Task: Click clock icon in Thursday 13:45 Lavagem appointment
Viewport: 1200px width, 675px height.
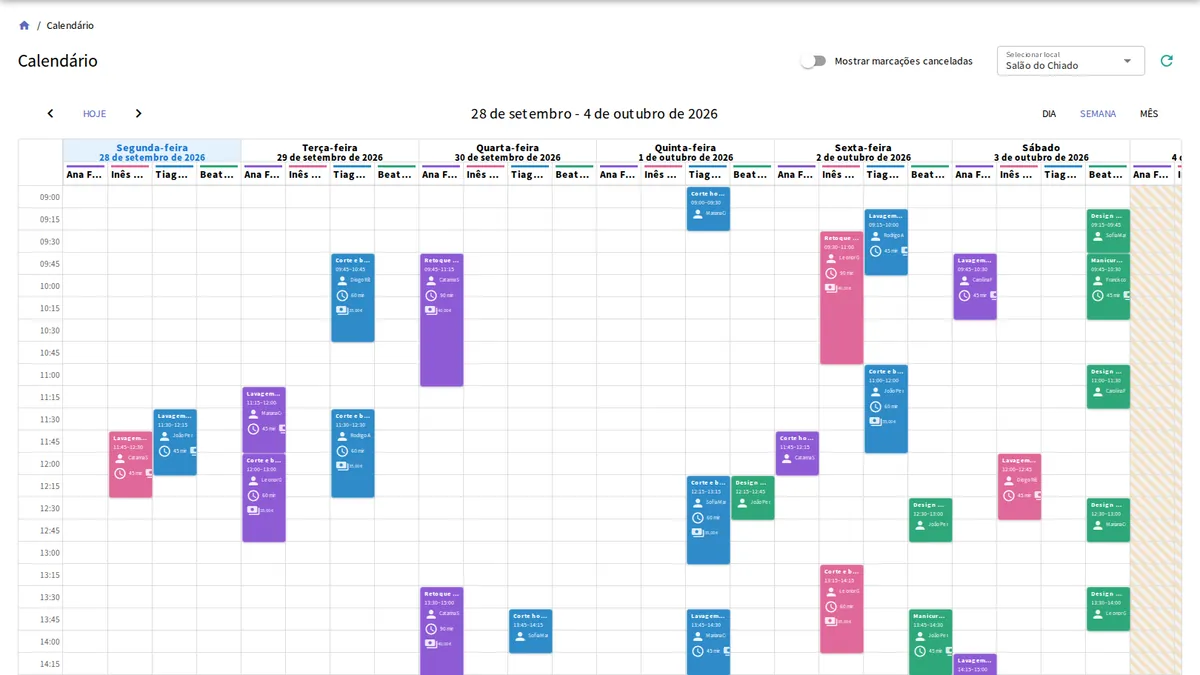Action: [698, 651]
